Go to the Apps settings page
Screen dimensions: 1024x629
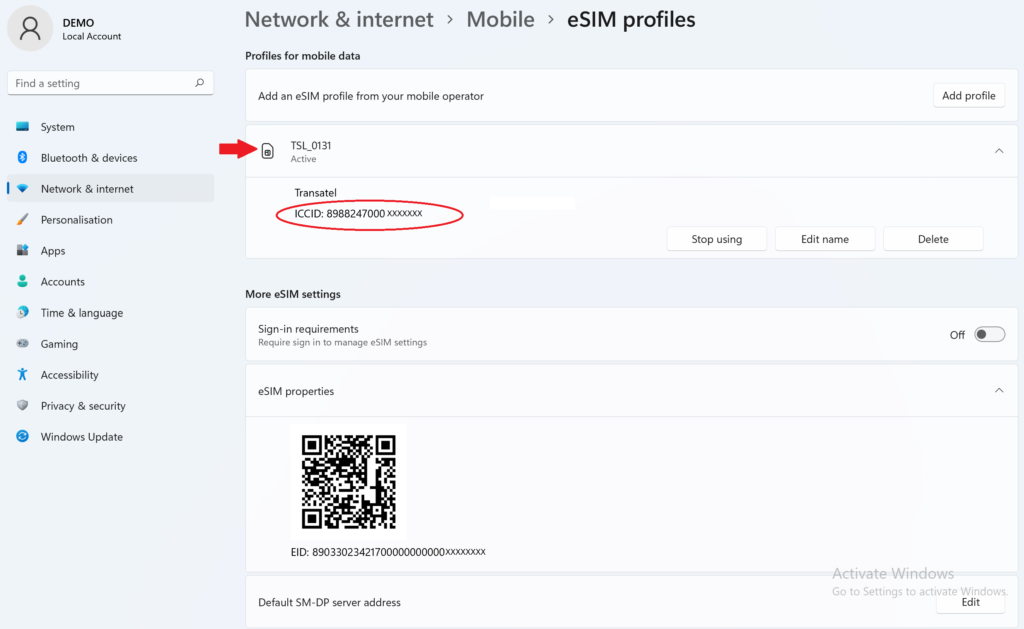coord(110,250)
